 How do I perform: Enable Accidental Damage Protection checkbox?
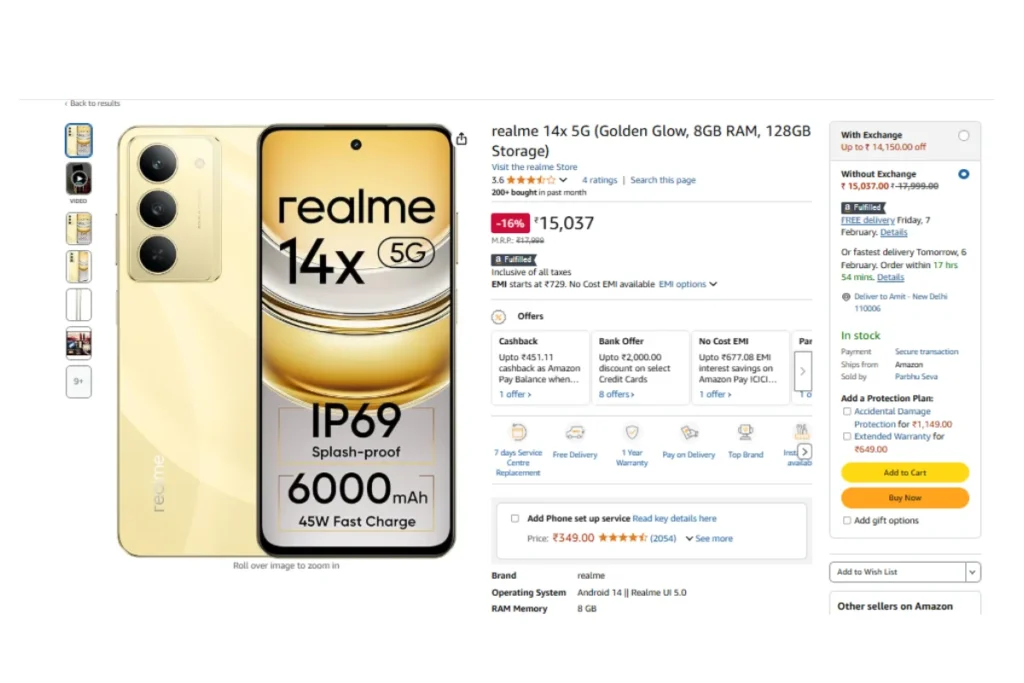[x=847, y=411]
